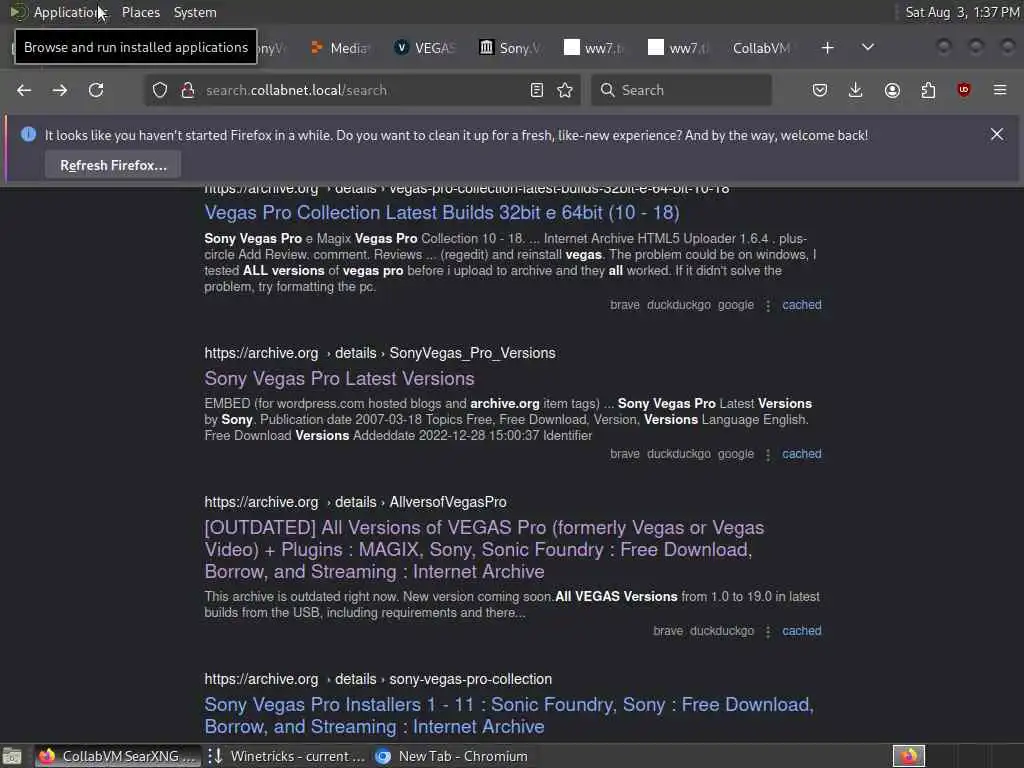
Task: Open the extensions puzzle icon
Action: coord(928,90)
